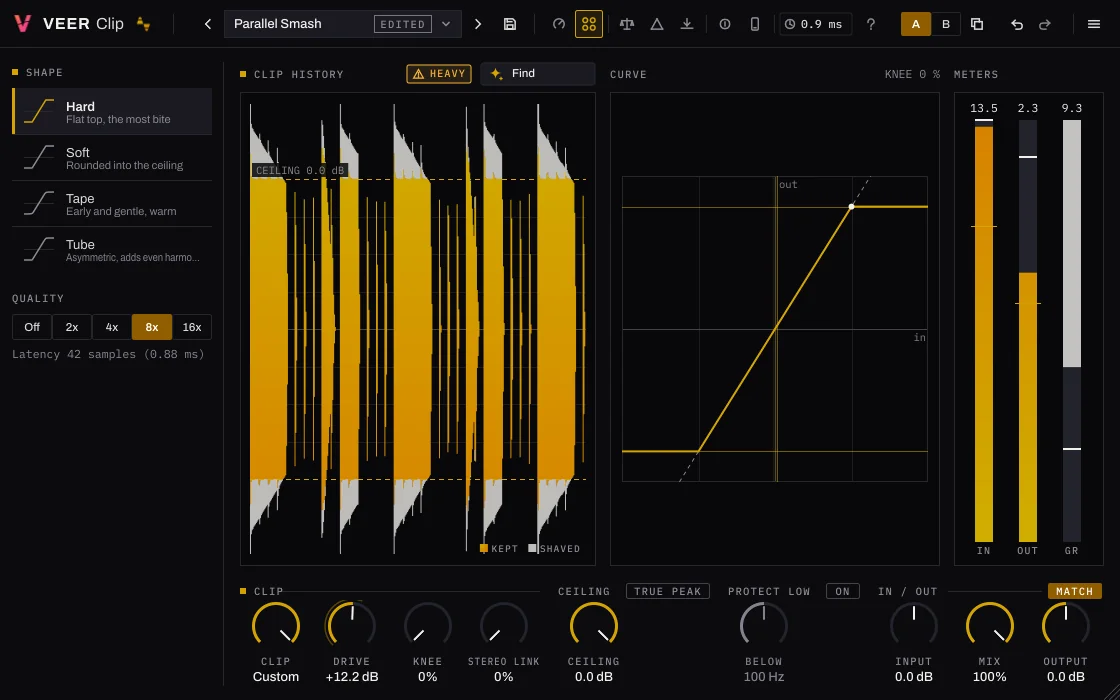Click the 100 Hz below value

[x=764, y=677]
